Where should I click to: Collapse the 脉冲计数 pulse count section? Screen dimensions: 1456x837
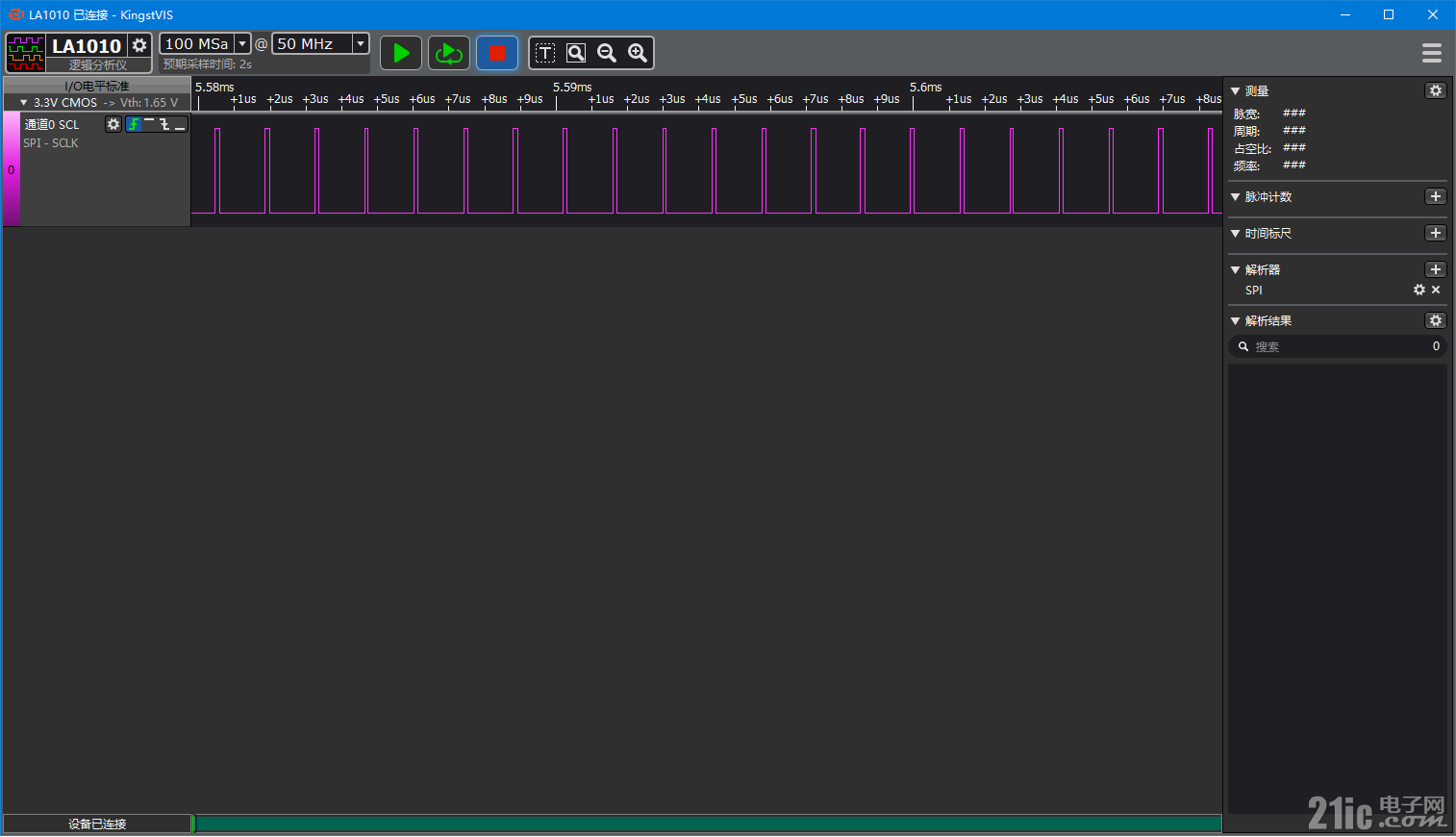coord(1236,196)
